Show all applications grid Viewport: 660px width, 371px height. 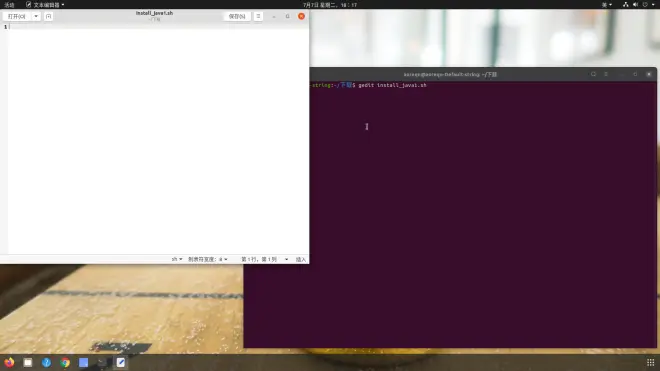650,362
